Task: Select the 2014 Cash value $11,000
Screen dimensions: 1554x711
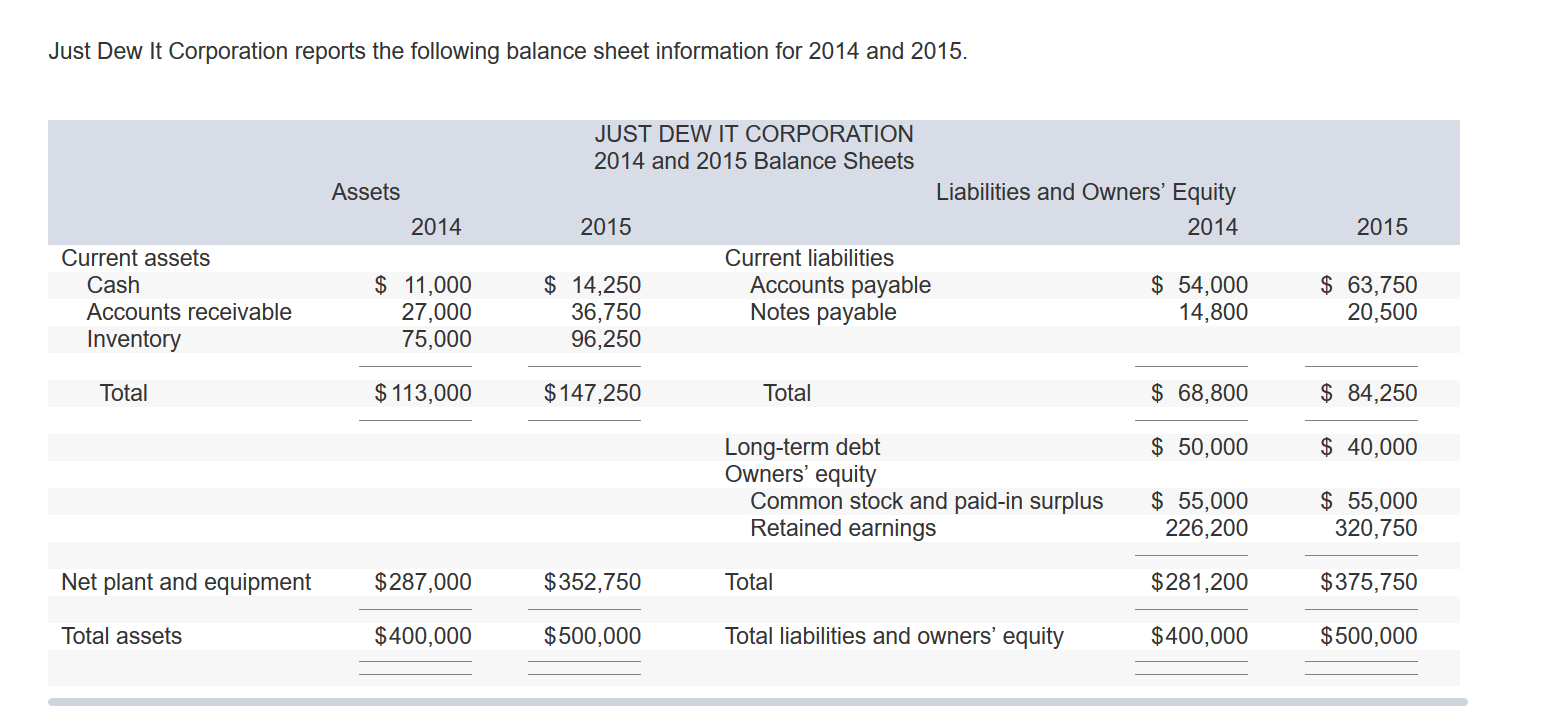Action: pyautogui.click(x=423, y=285)
